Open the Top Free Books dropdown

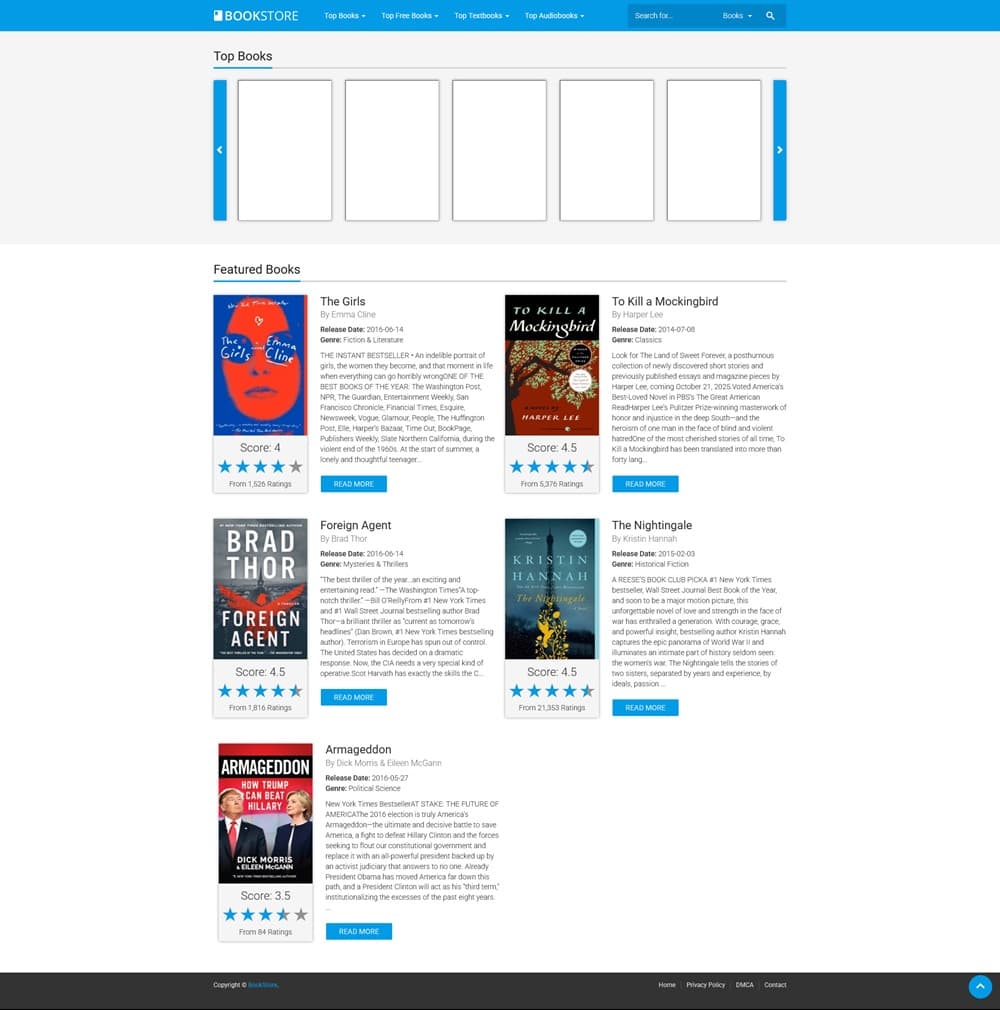(409, 16)
